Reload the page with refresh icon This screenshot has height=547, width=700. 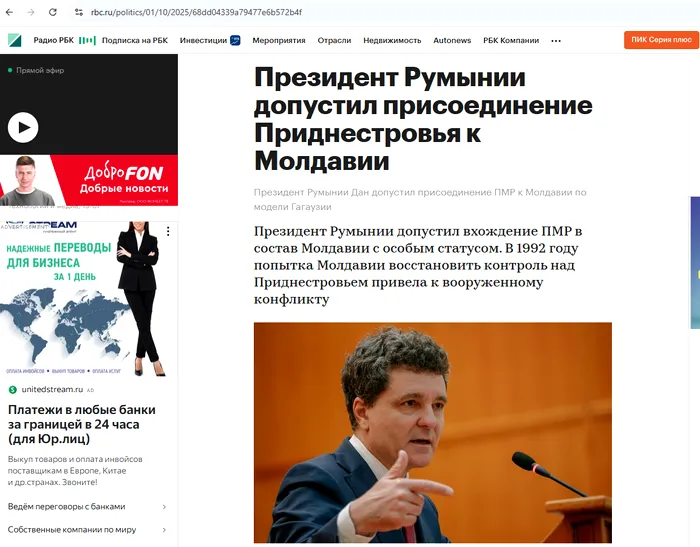pos(53,12)
